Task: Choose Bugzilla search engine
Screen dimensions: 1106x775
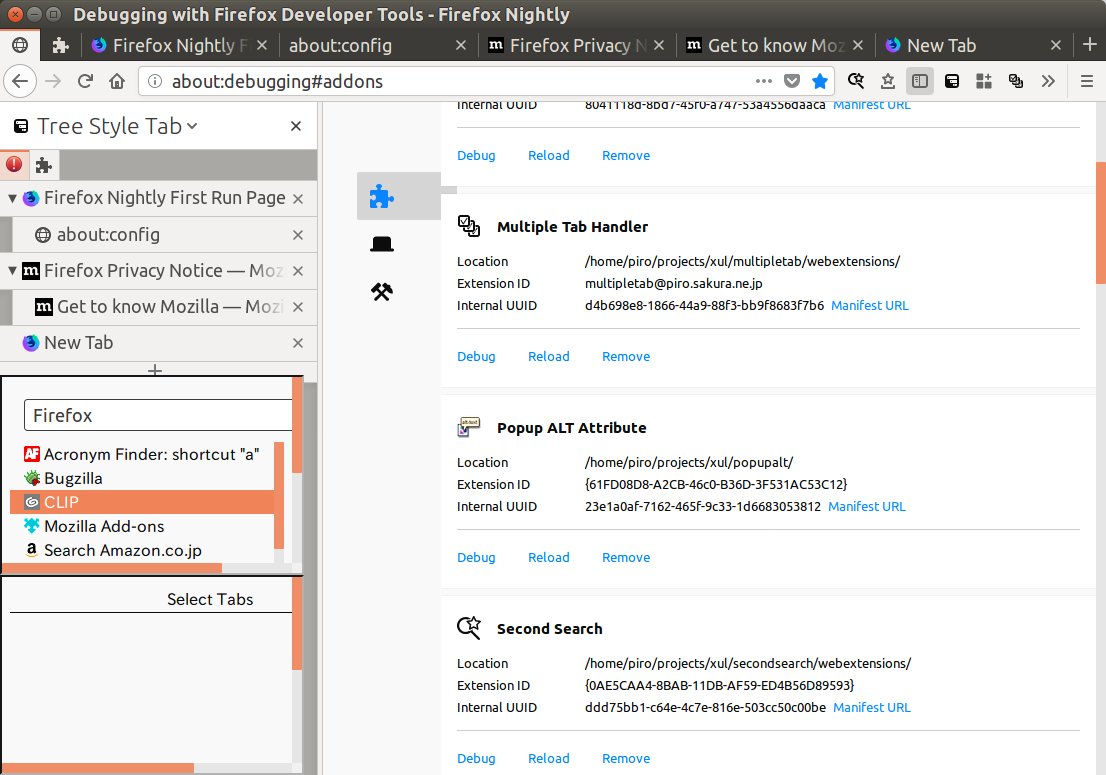Action: tap(142, 478)
